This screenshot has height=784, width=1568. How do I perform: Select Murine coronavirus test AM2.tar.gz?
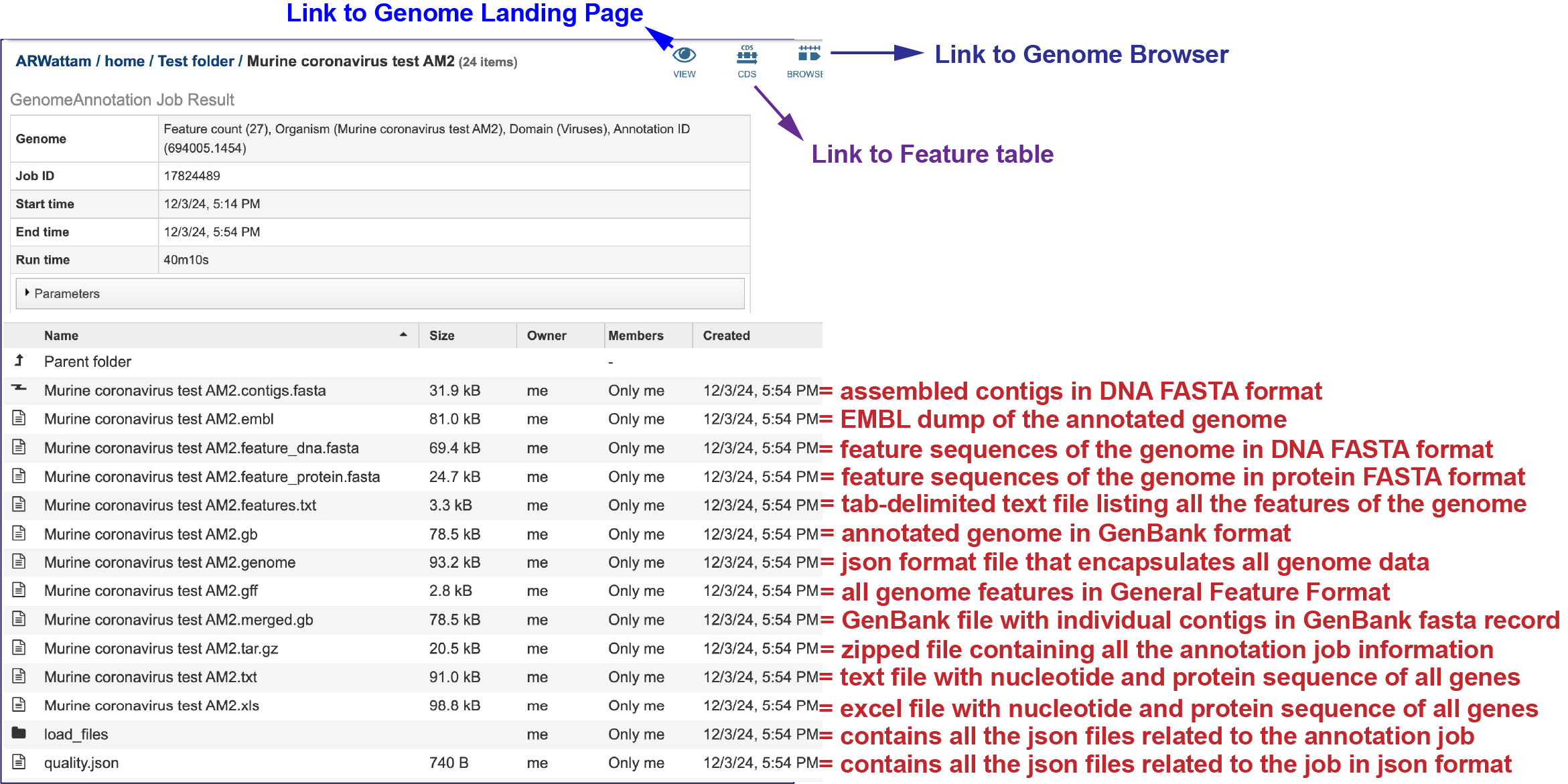(161, 649)
